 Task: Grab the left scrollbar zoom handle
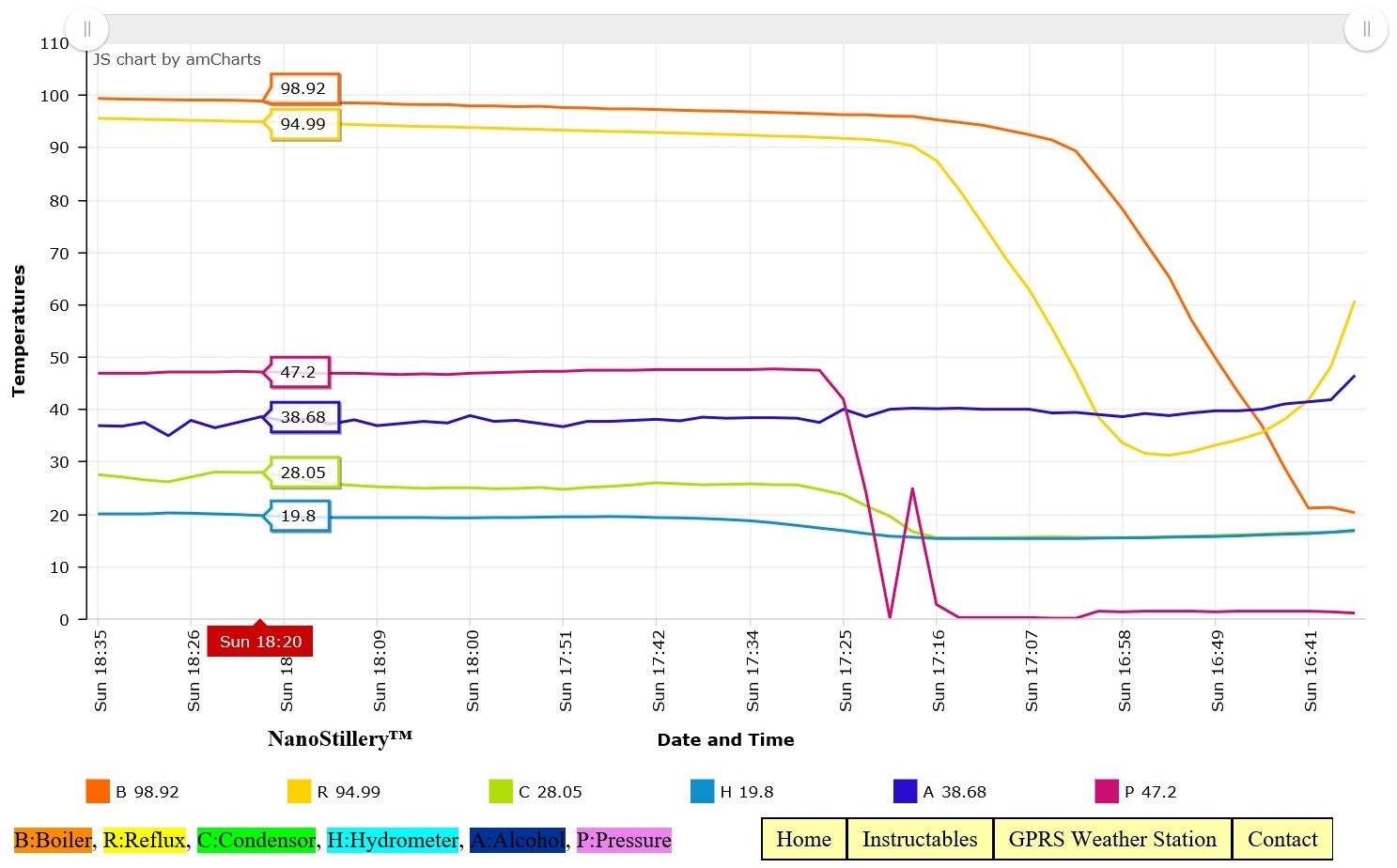86,29
